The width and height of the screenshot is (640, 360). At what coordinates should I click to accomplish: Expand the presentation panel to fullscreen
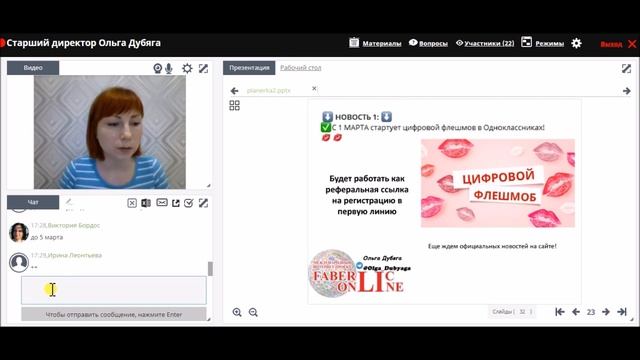point(626,69)
